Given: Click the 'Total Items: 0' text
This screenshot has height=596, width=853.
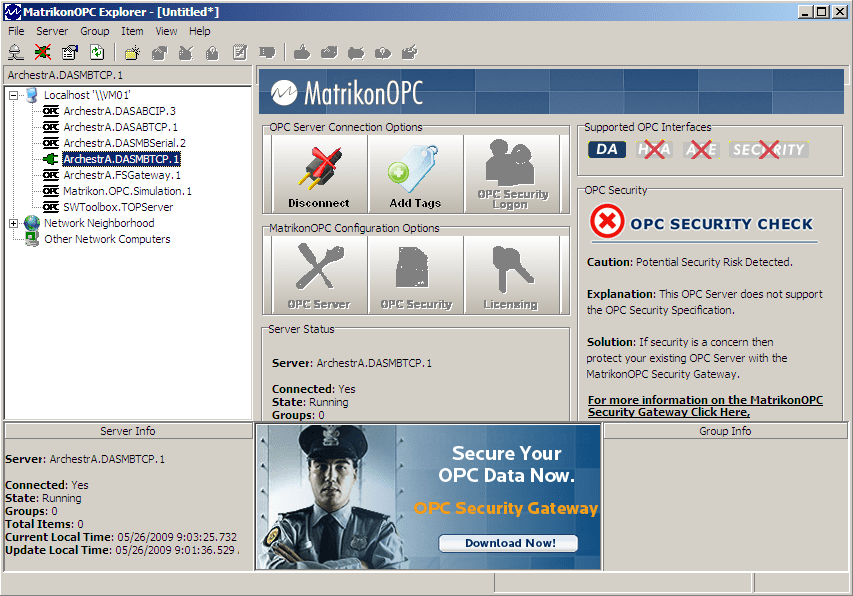Looking at the screenshot, I should [x=44, y=524].
